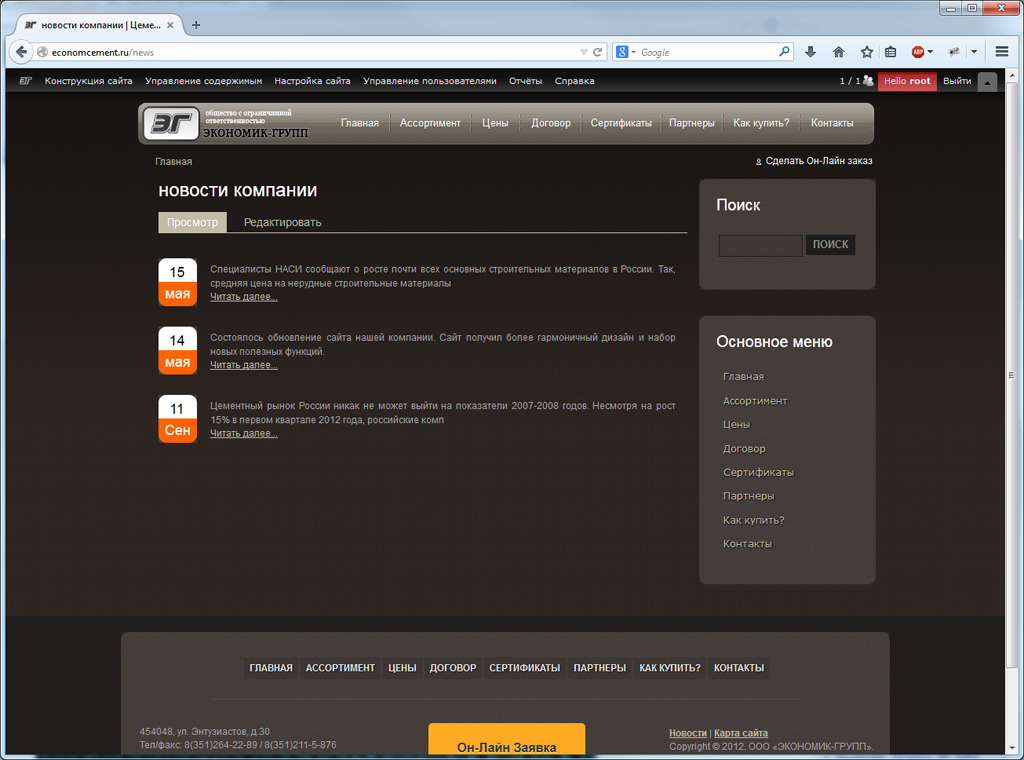1024x760 pixels.
Task: Click the orange Он-Лайн Заявка button
Action: tap(506, 746)
